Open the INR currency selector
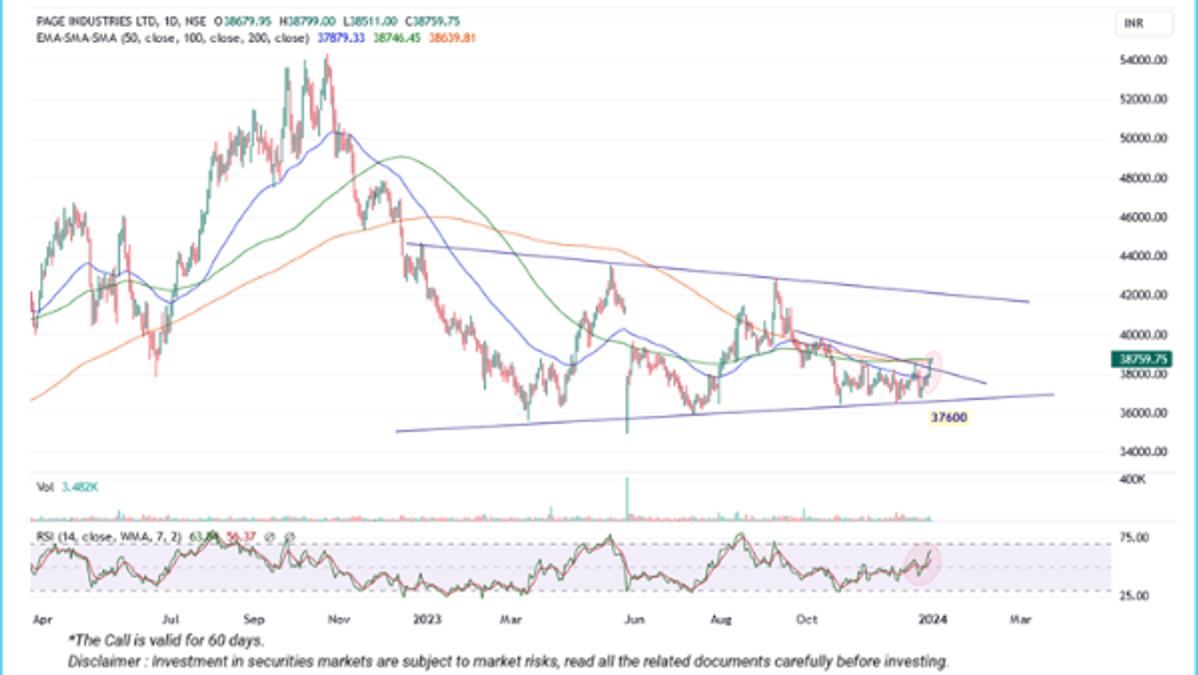The image size is (1198, 675). coord(1143,24)
